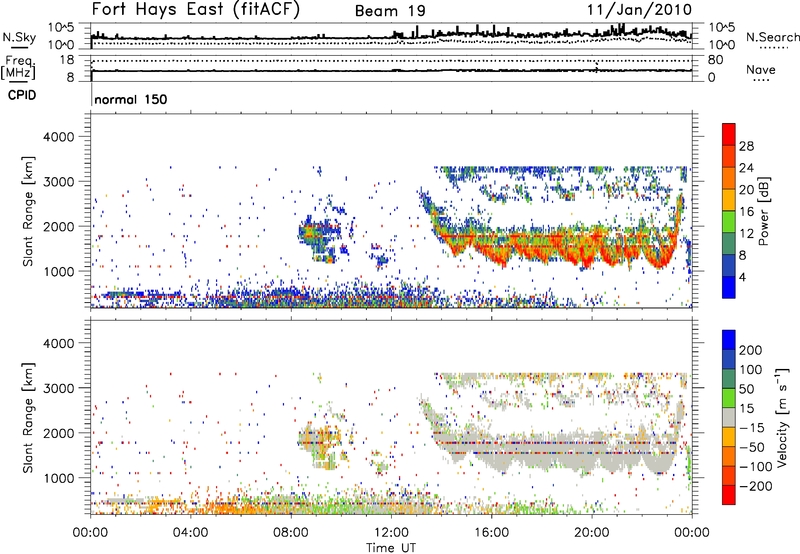
Task: Click the 'normal 150' CPID text
Action: point(131,99)
